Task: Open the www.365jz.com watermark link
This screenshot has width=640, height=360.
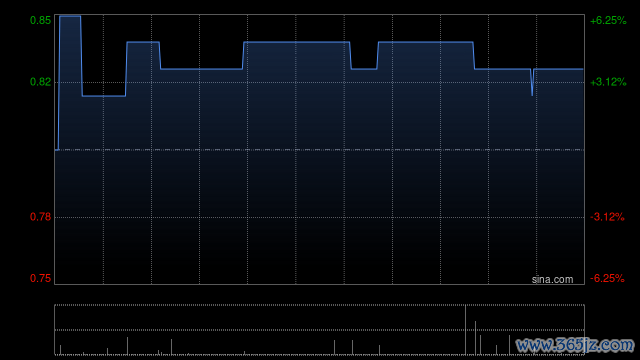Action: 575,345
